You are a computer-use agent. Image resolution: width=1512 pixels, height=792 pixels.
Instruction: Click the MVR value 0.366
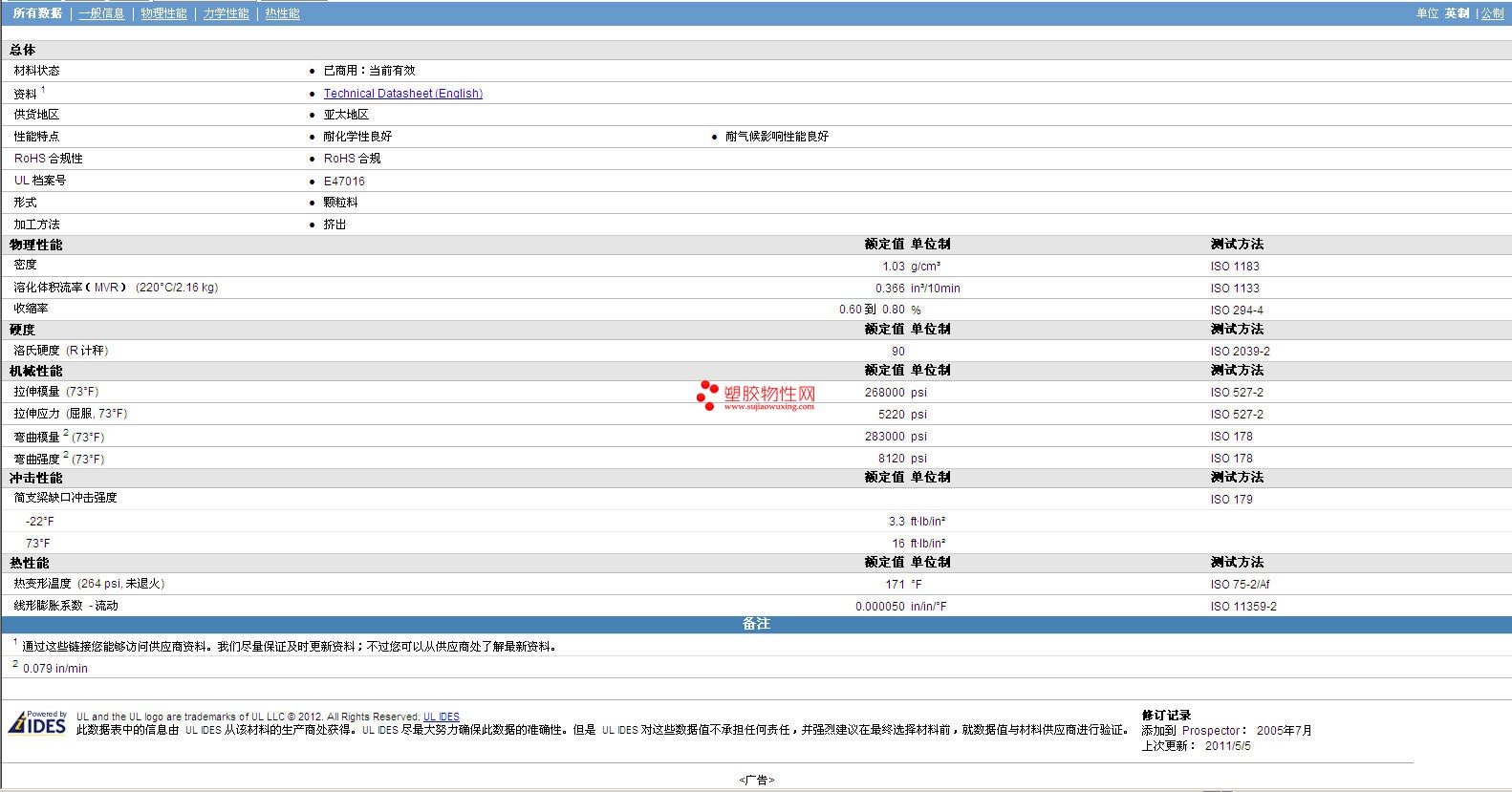[890, 289]
